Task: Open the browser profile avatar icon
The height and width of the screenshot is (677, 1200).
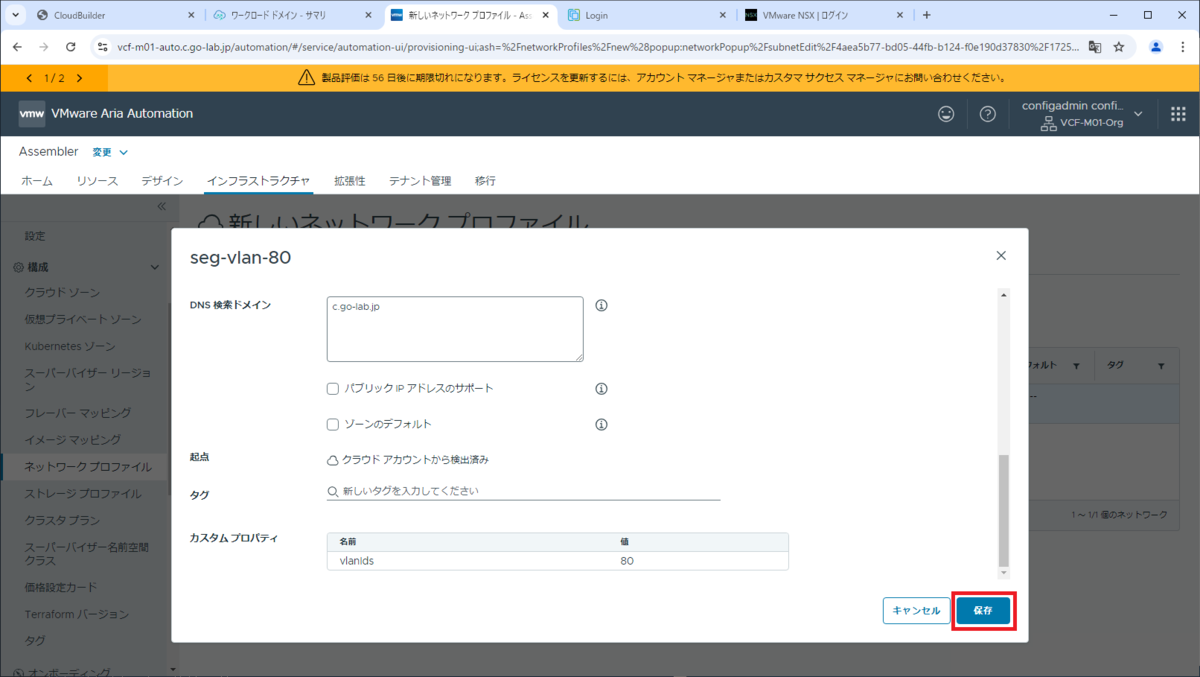Action: click(x=1156, y=46)
